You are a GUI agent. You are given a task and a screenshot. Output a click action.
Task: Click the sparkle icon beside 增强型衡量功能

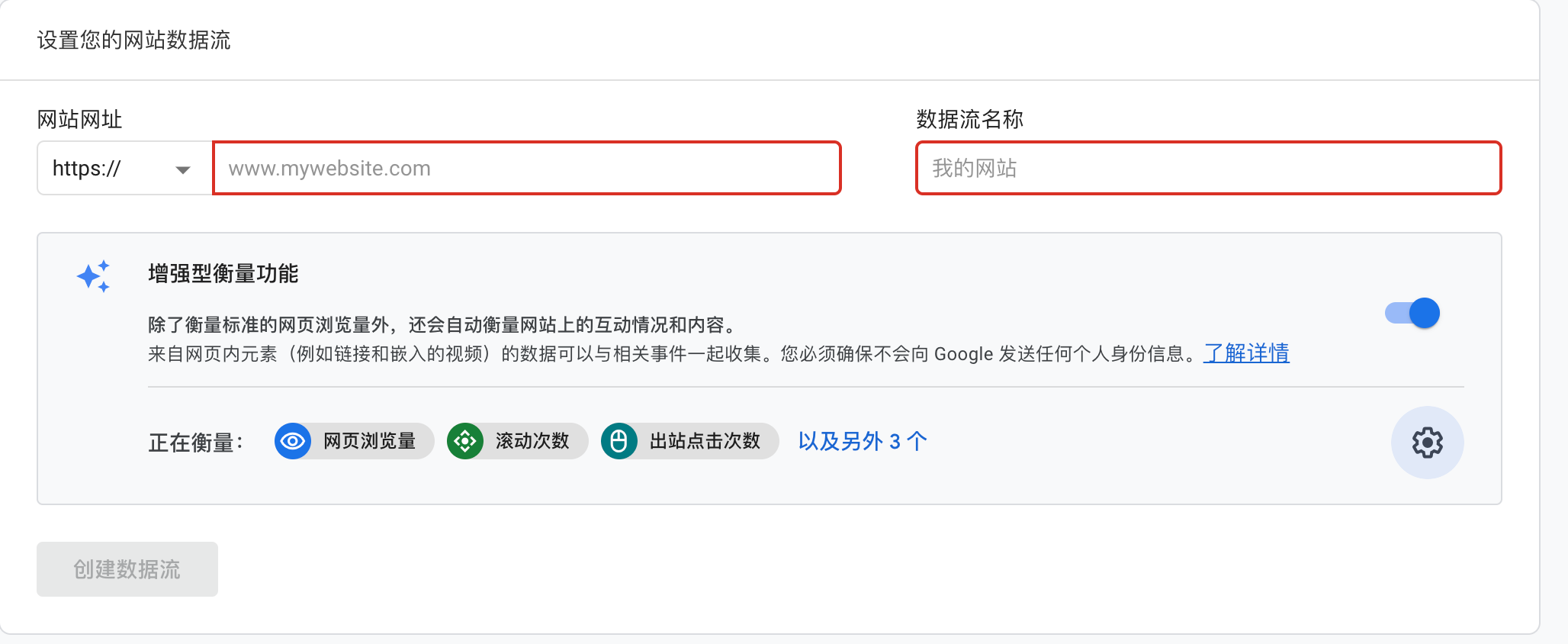click(94, 276)
